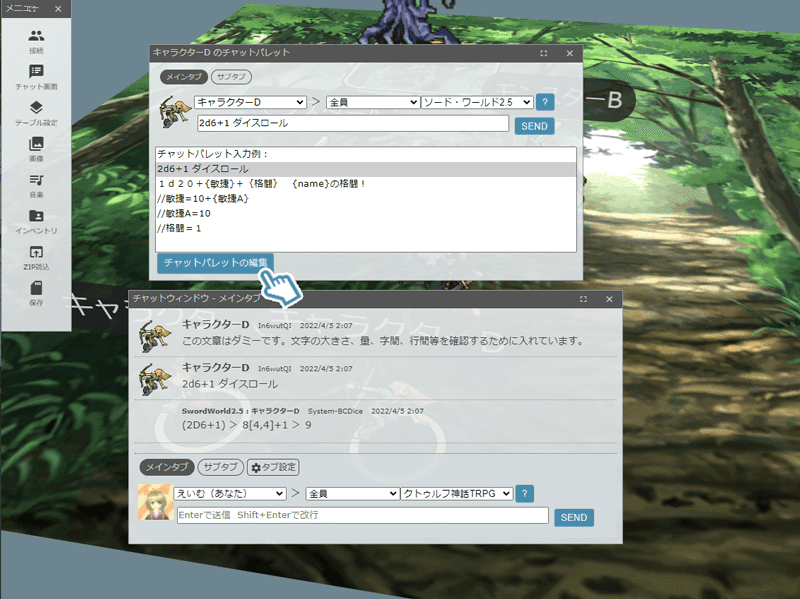Open the チャット画面 chat screen icon

36,71
